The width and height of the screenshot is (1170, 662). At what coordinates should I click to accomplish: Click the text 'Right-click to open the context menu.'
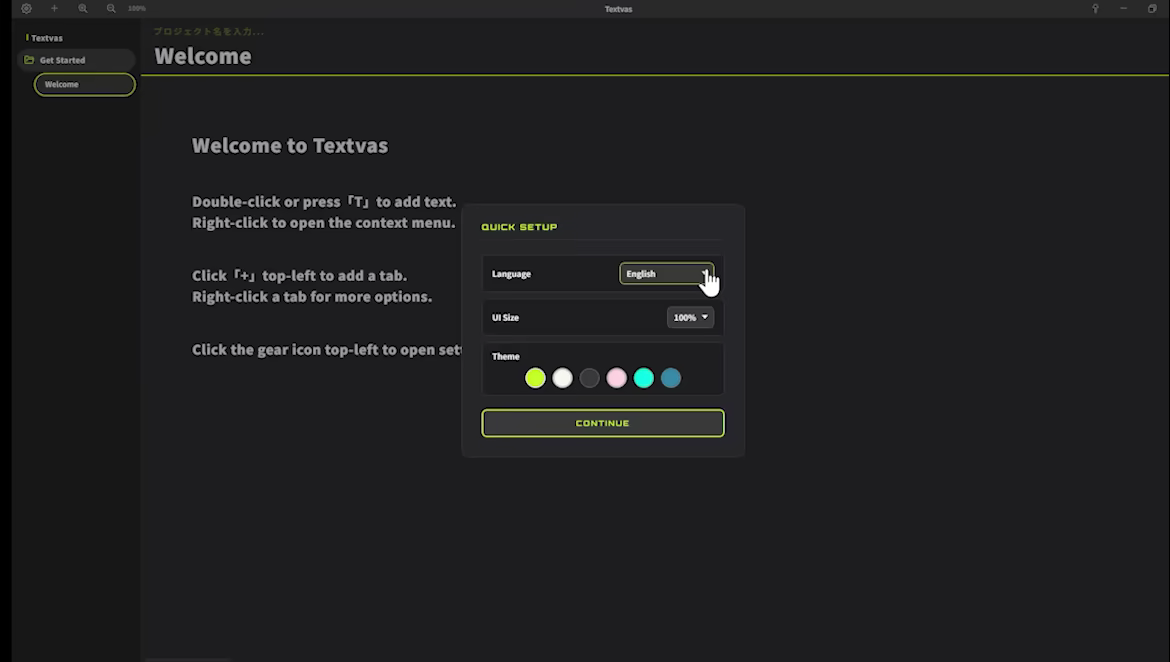coord(324,222)
